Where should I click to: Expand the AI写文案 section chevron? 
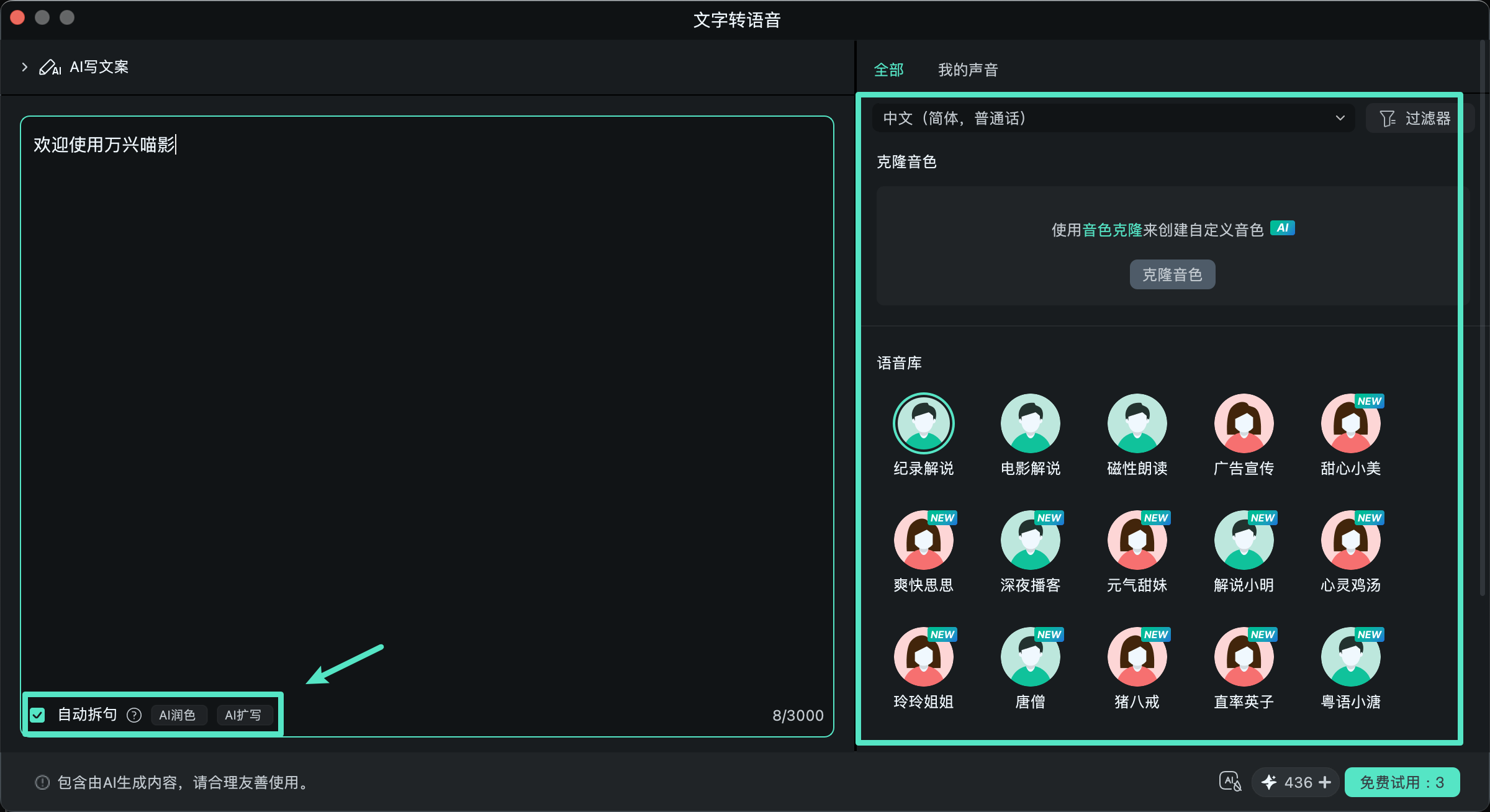(x=25, y=67)
